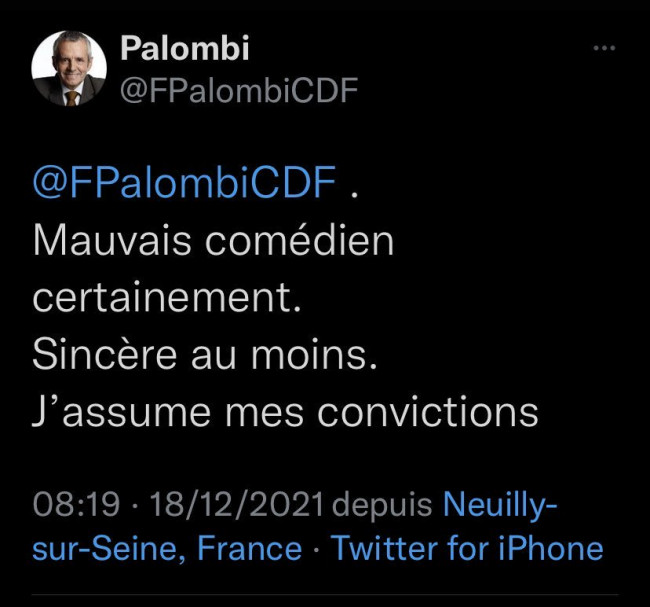Open the blue @FPalombiCDF mention in tweet
Viewport: 650px width, 607px height.
[184, 182]
